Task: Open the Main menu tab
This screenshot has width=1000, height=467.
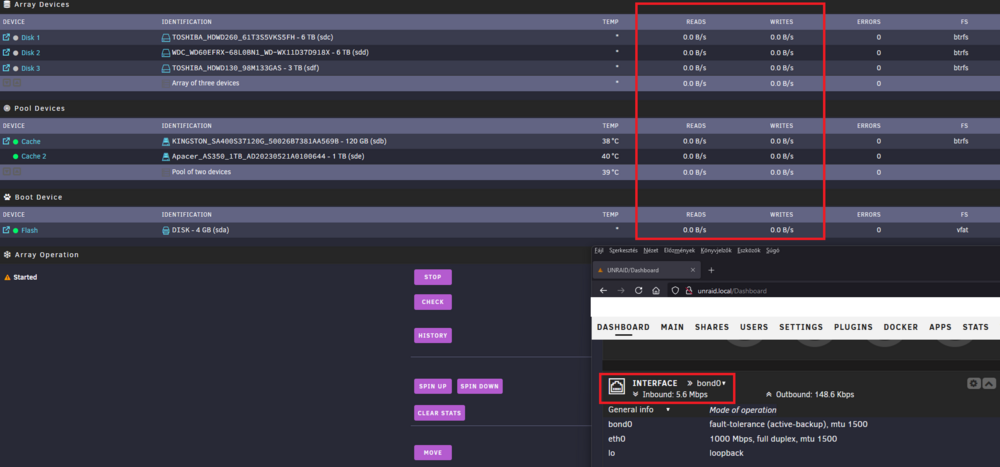Action: [x=672, y=327]
